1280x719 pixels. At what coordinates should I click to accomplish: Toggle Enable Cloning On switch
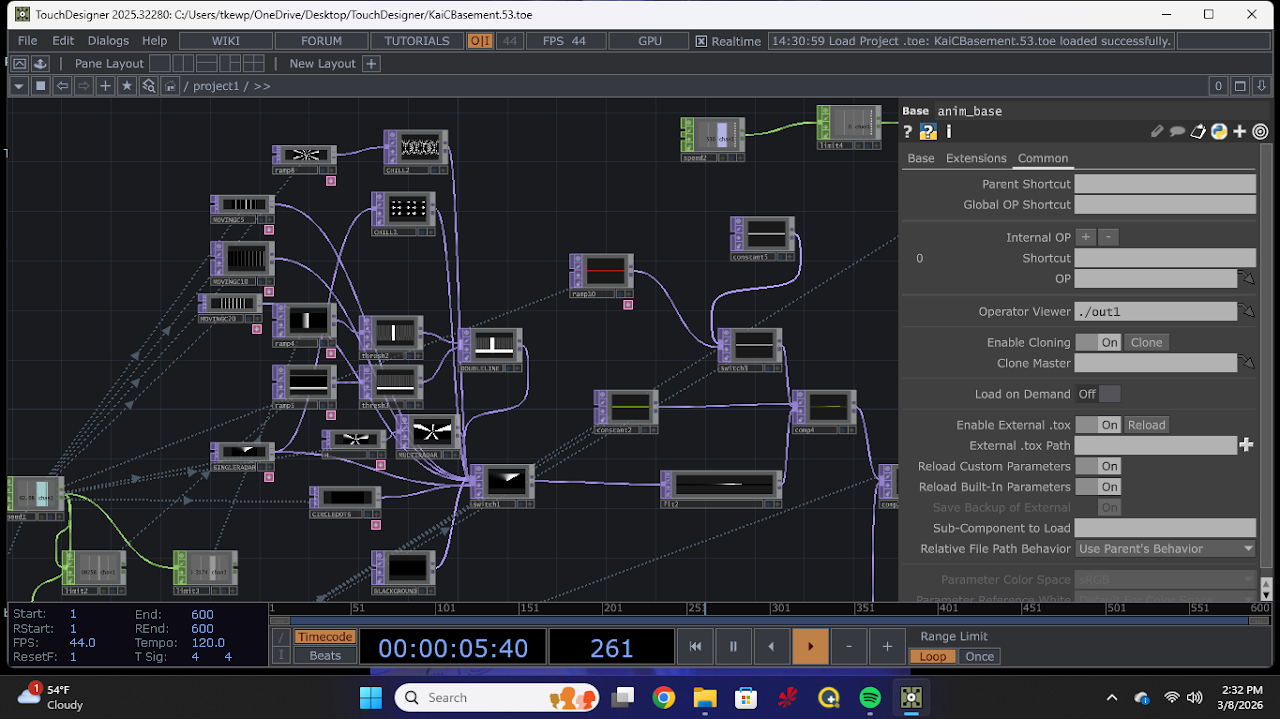pos(1098,342)
